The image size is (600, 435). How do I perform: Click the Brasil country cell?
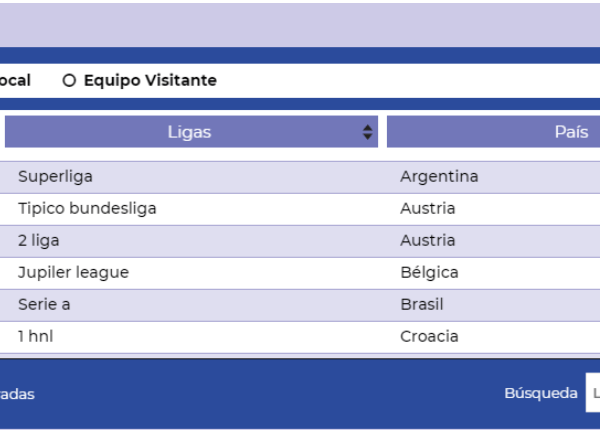(421, 305)
